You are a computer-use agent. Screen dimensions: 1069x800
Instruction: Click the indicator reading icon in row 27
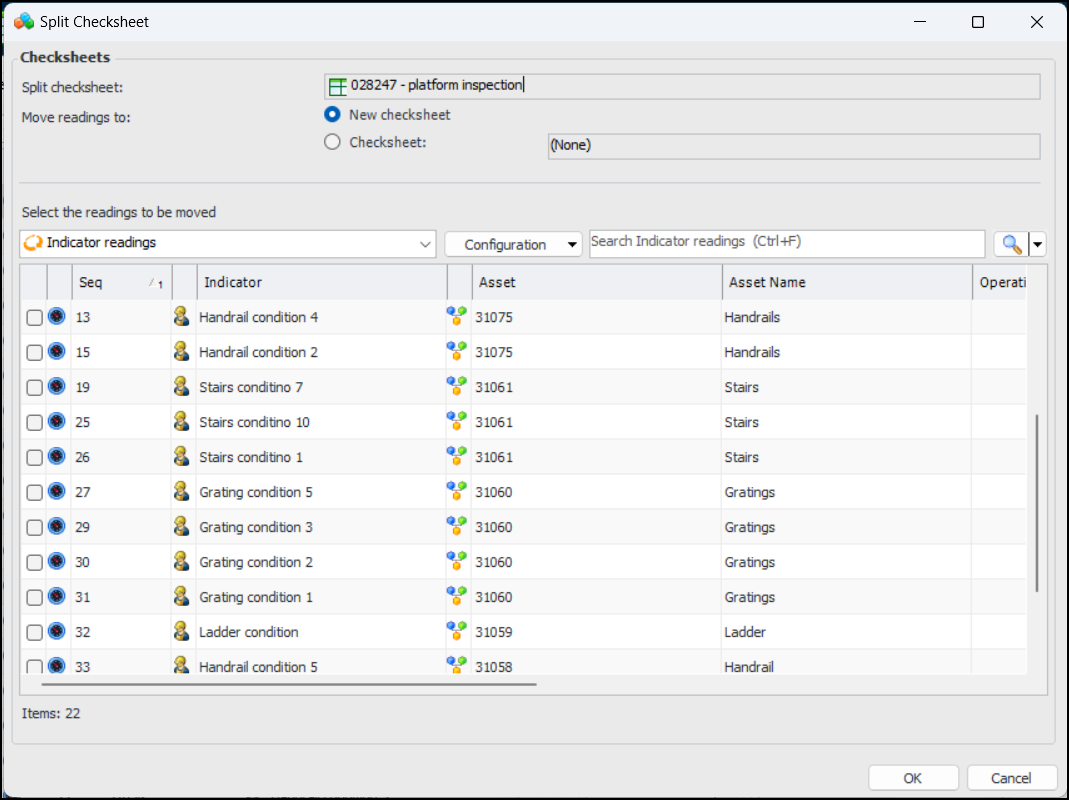57,492
